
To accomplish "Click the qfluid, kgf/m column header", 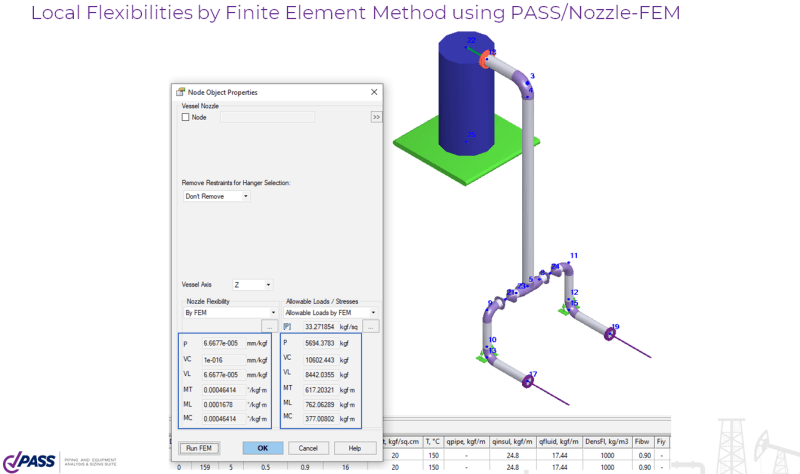I will (x=559, y=442).
